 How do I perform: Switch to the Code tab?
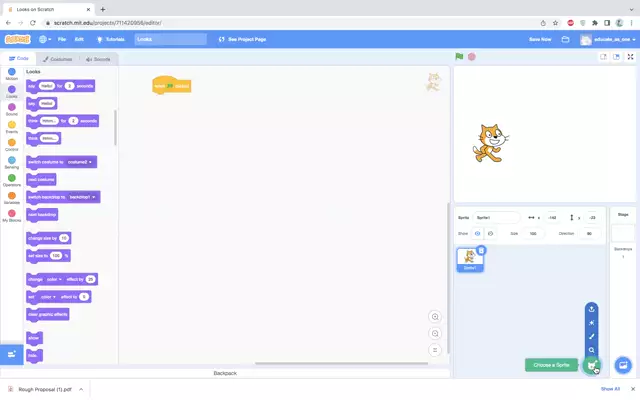pyautogui.click(x=18, y=59)
